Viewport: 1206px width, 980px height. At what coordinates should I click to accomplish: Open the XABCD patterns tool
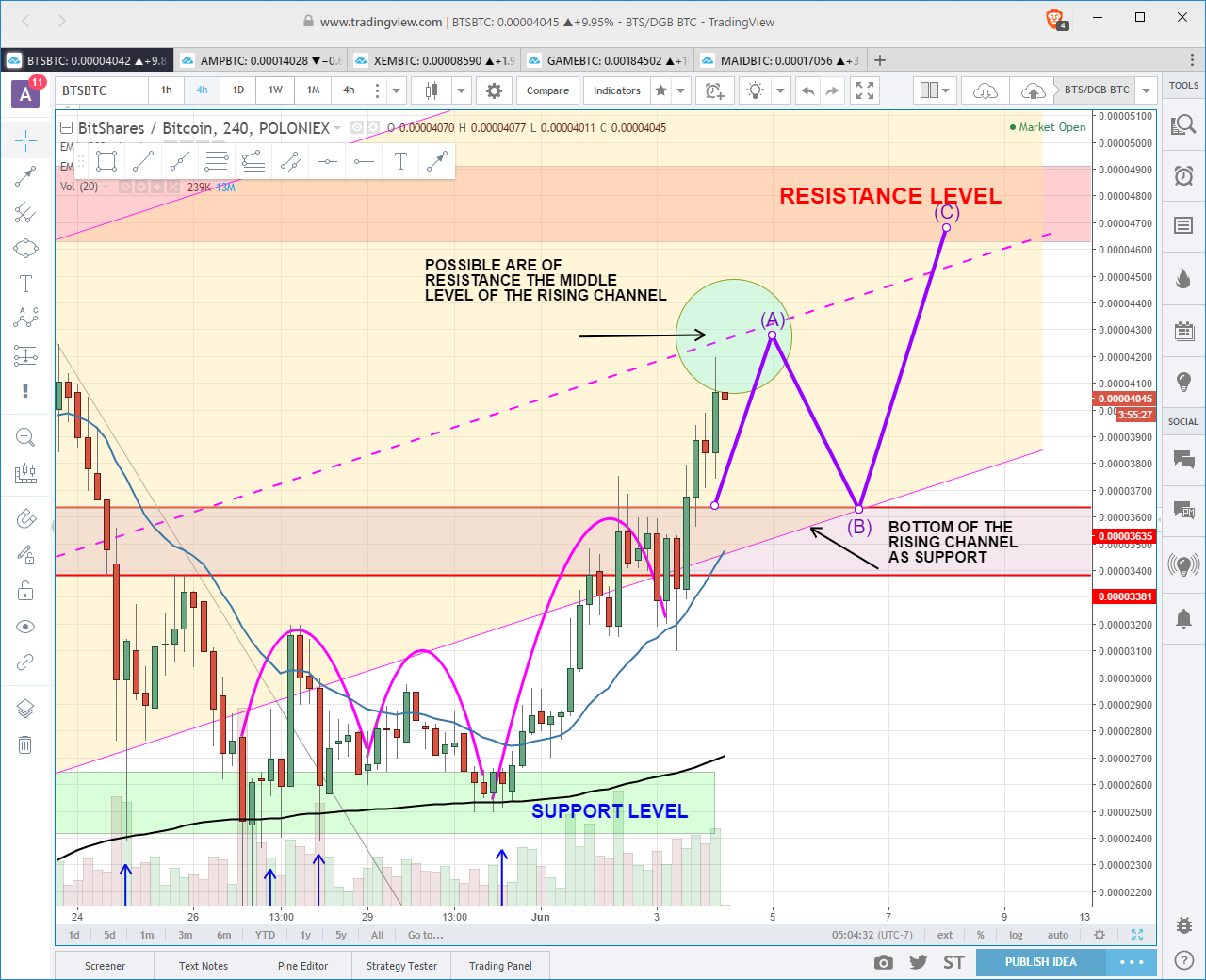pyautogui.click(x=25, y=318)
